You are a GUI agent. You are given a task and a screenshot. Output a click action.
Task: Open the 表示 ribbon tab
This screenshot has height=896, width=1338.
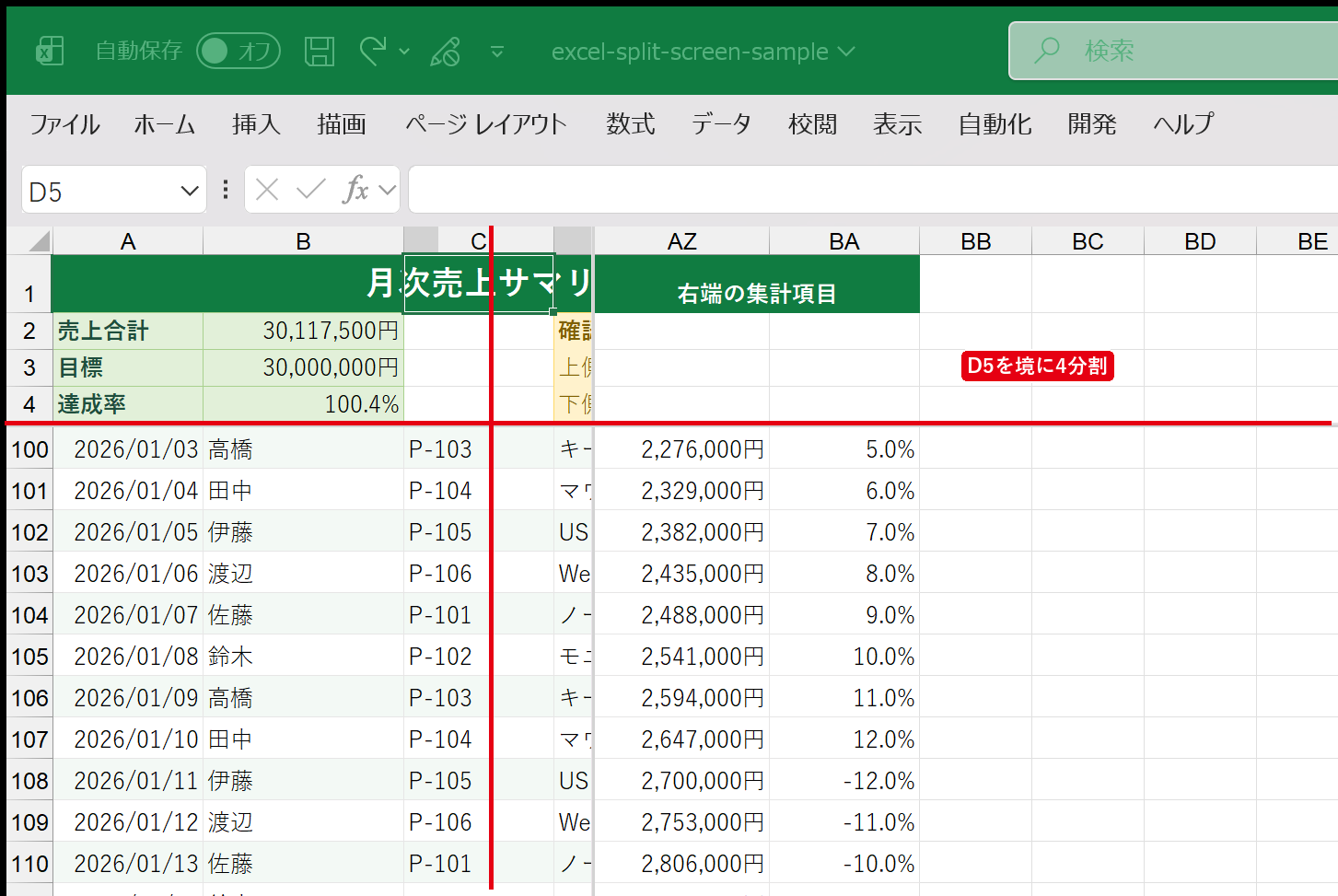898,124
